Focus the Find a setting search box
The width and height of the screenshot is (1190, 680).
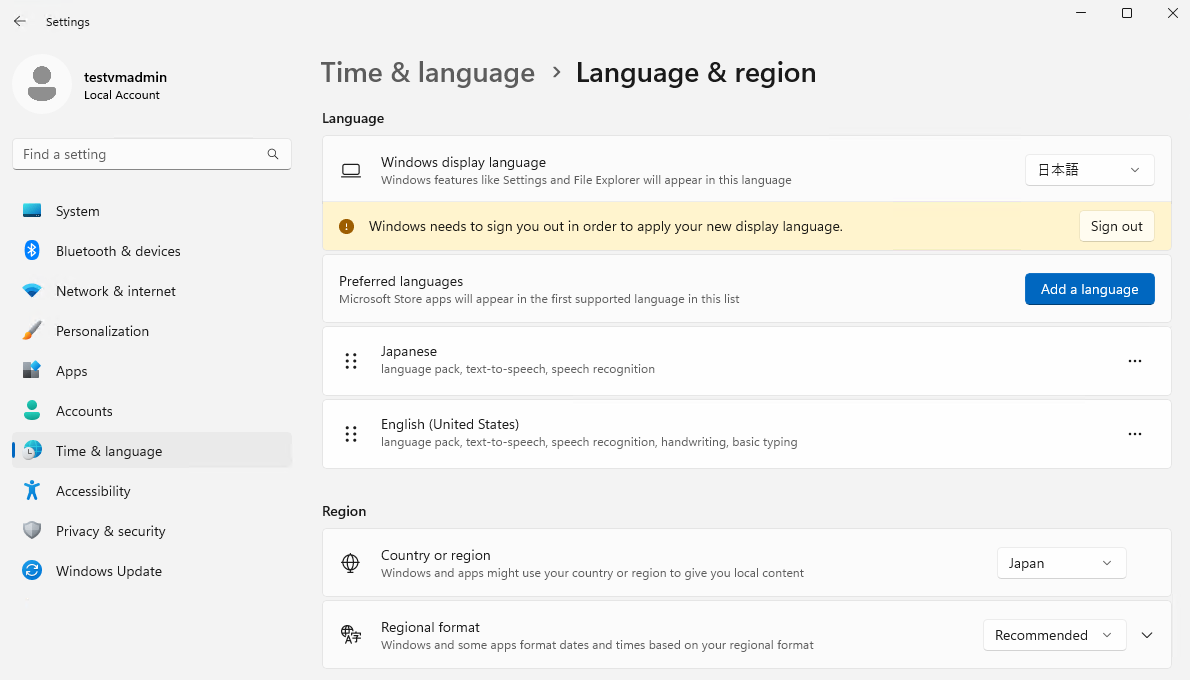click(x=152, y=154)
